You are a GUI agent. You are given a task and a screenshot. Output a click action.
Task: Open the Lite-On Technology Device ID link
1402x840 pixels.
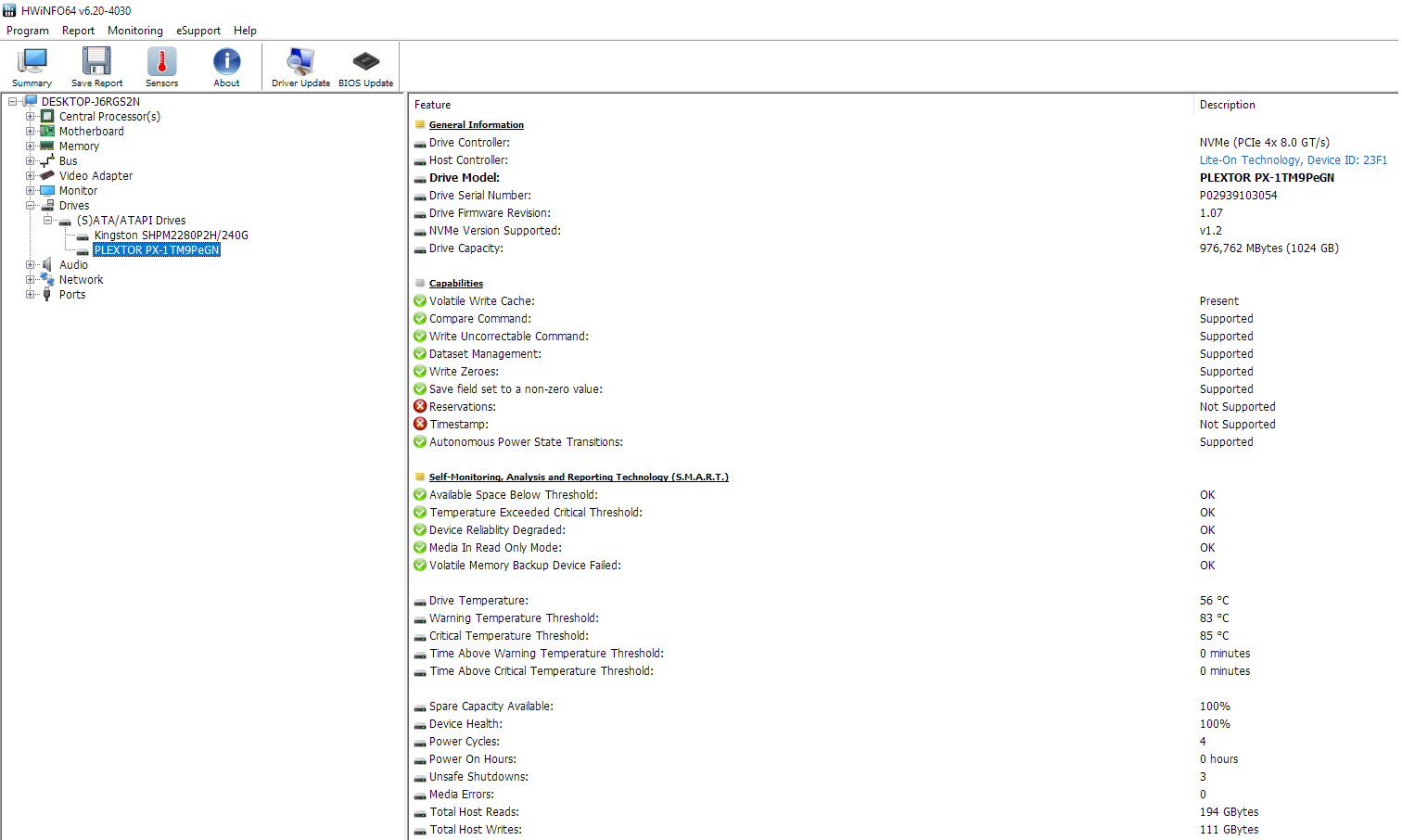[x=1294, y=160]
